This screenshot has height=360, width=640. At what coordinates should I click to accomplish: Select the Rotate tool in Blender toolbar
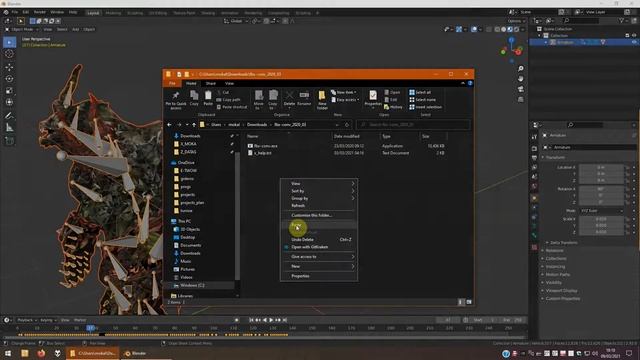click(9, 78)
